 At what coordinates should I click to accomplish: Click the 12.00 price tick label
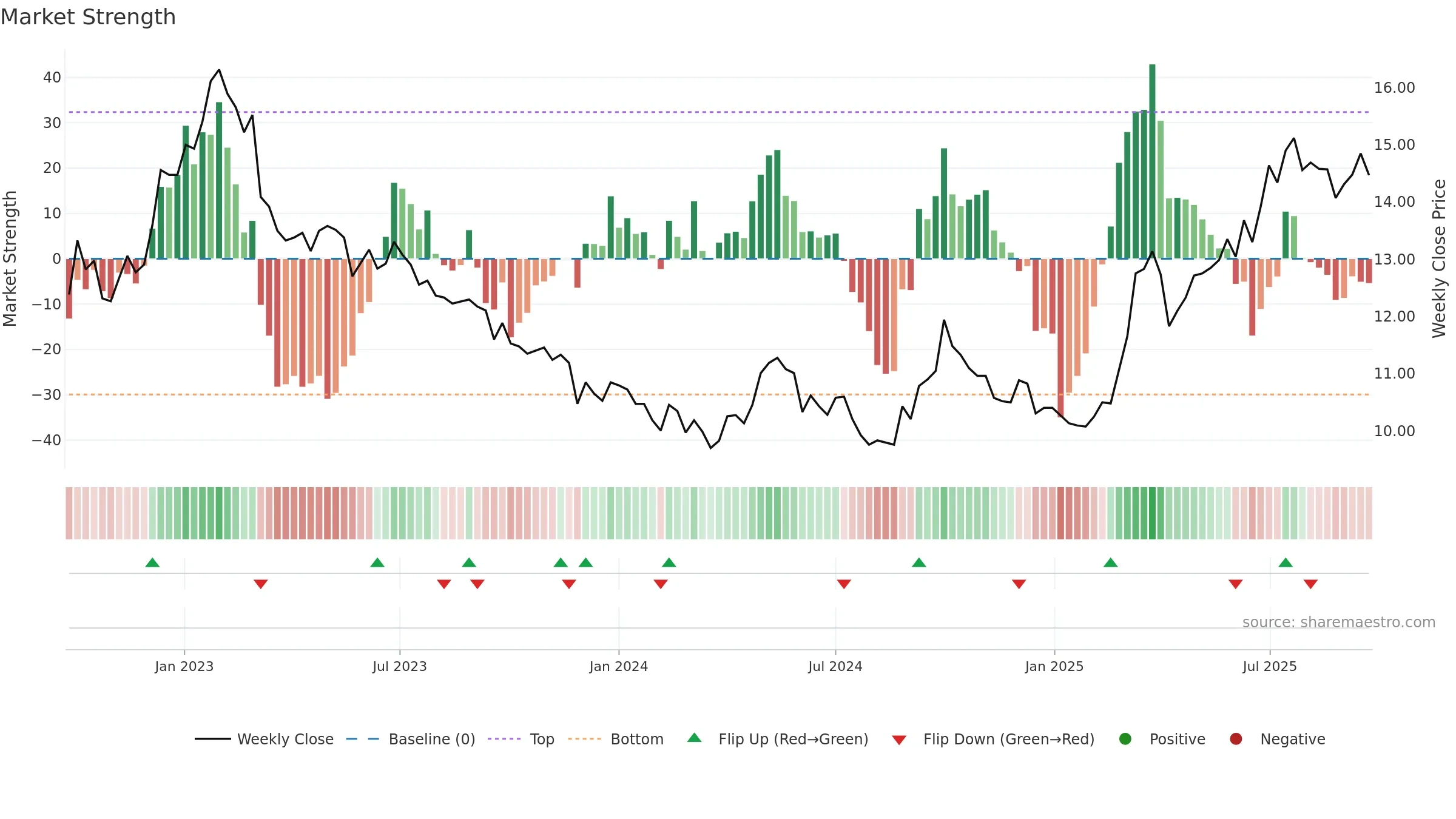pyautogui.click(x=1395, y=317)
